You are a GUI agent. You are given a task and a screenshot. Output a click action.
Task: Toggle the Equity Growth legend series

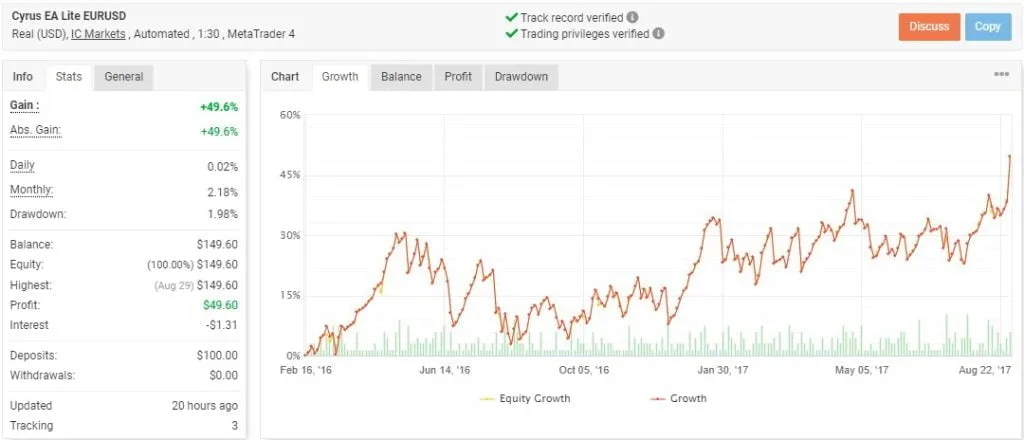(x=522, y=398)
